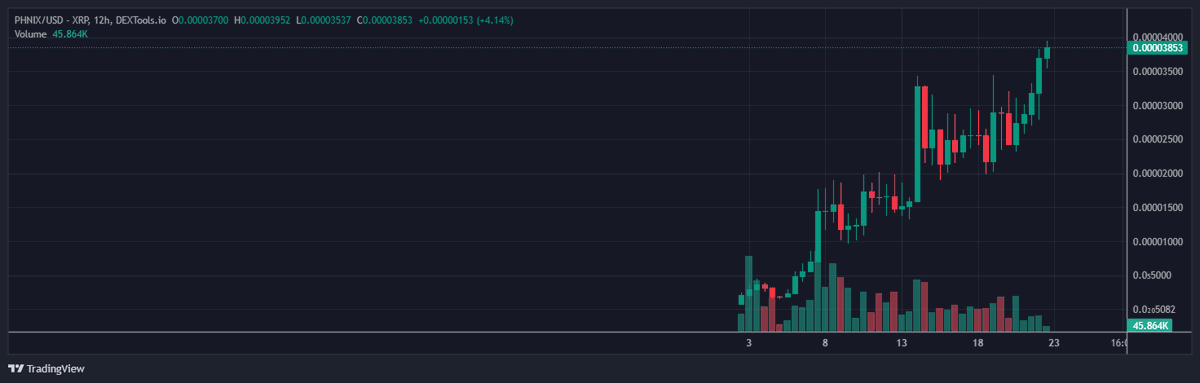Click the latest green candlestick
Screen dimensions: 1200x383
tap(1047, 53)
